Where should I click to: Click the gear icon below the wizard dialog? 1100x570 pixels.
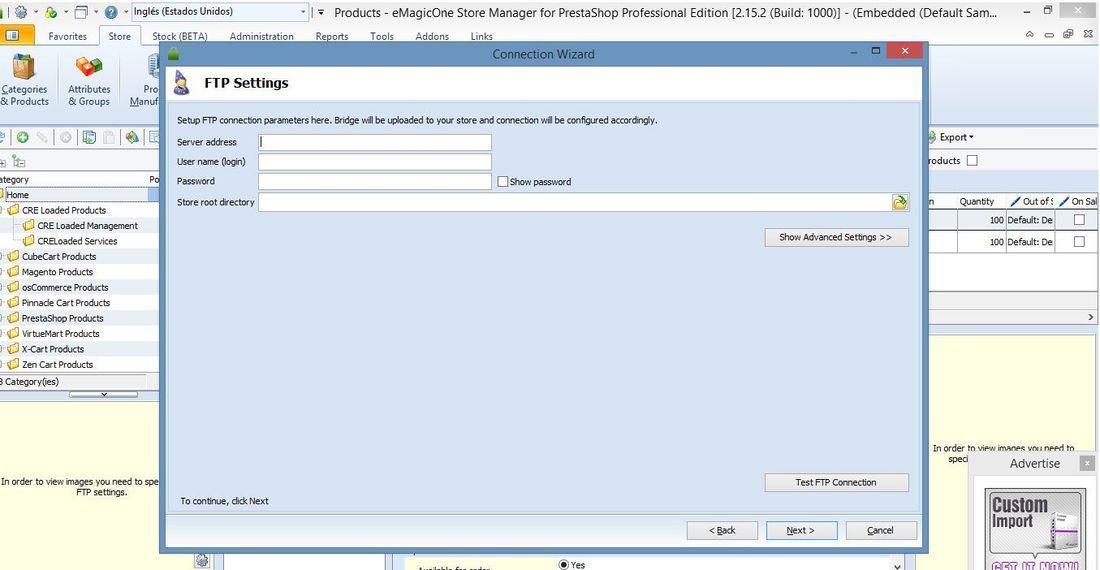(202, 559)
